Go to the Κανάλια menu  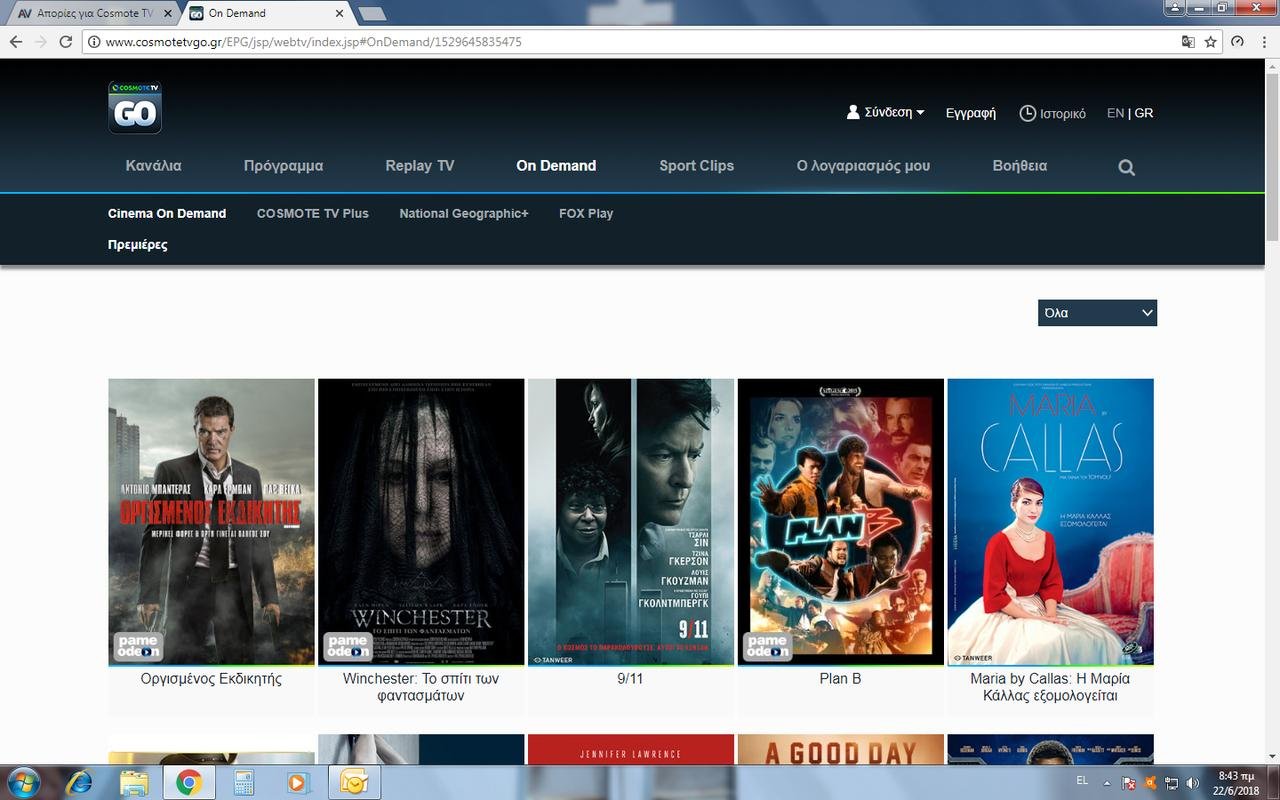tap(154, 166)
